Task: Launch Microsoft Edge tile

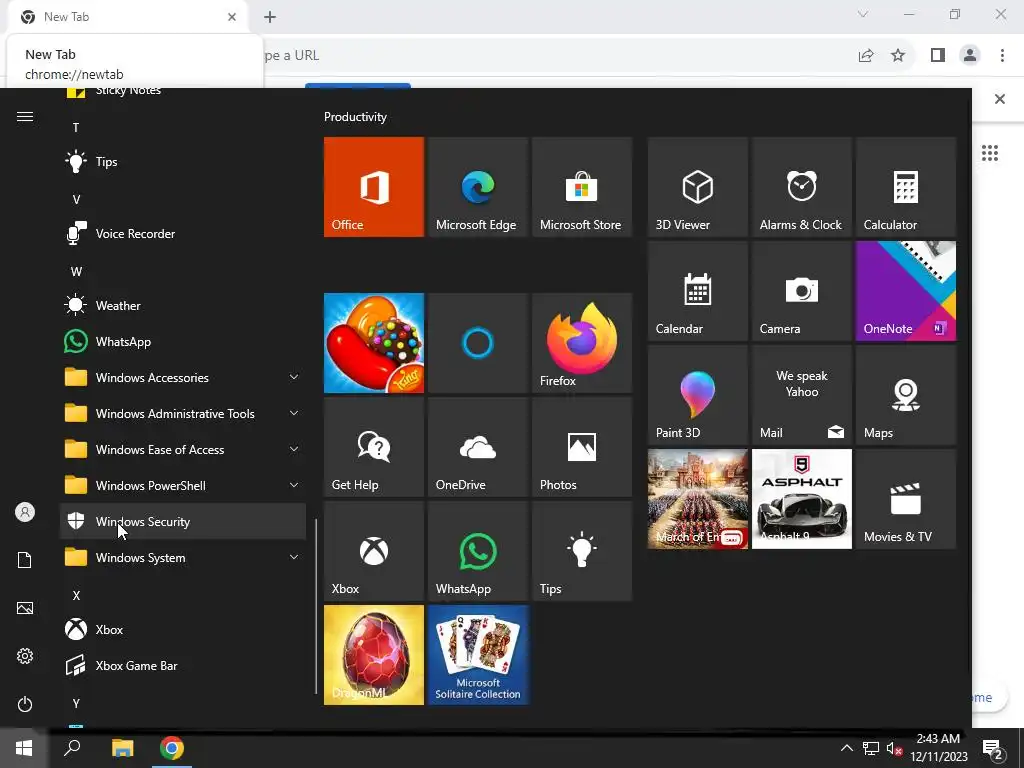Action: (x=477, y=187)
